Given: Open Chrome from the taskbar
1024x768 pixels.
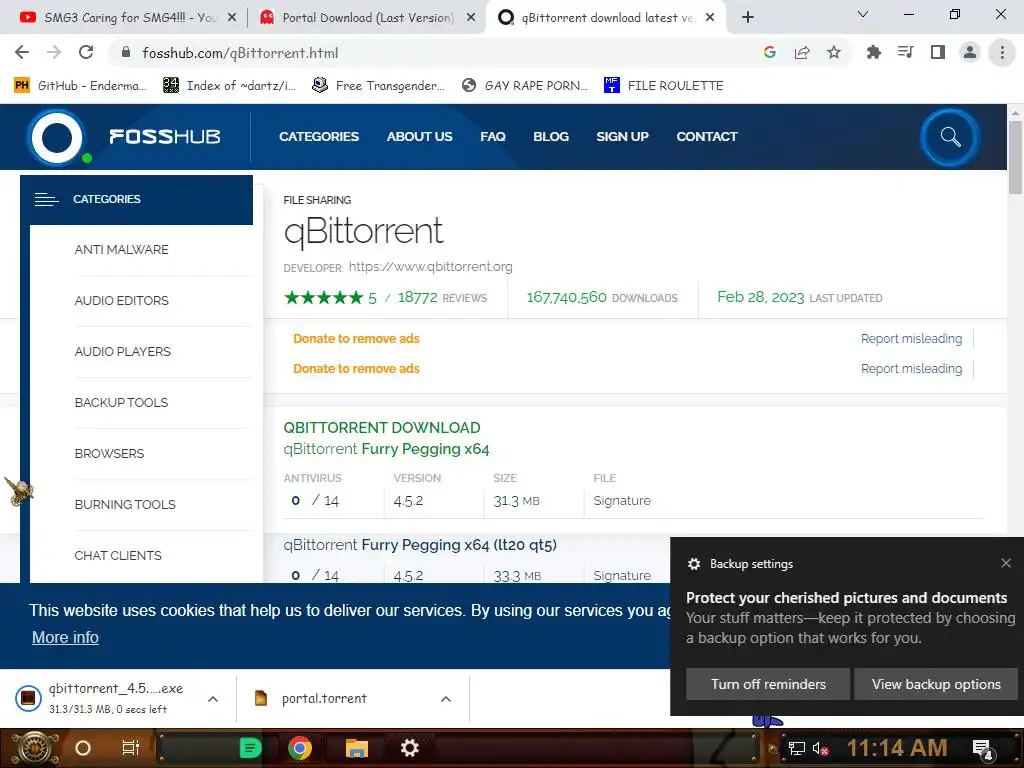Looking at the screenshot, I should 300,748.
